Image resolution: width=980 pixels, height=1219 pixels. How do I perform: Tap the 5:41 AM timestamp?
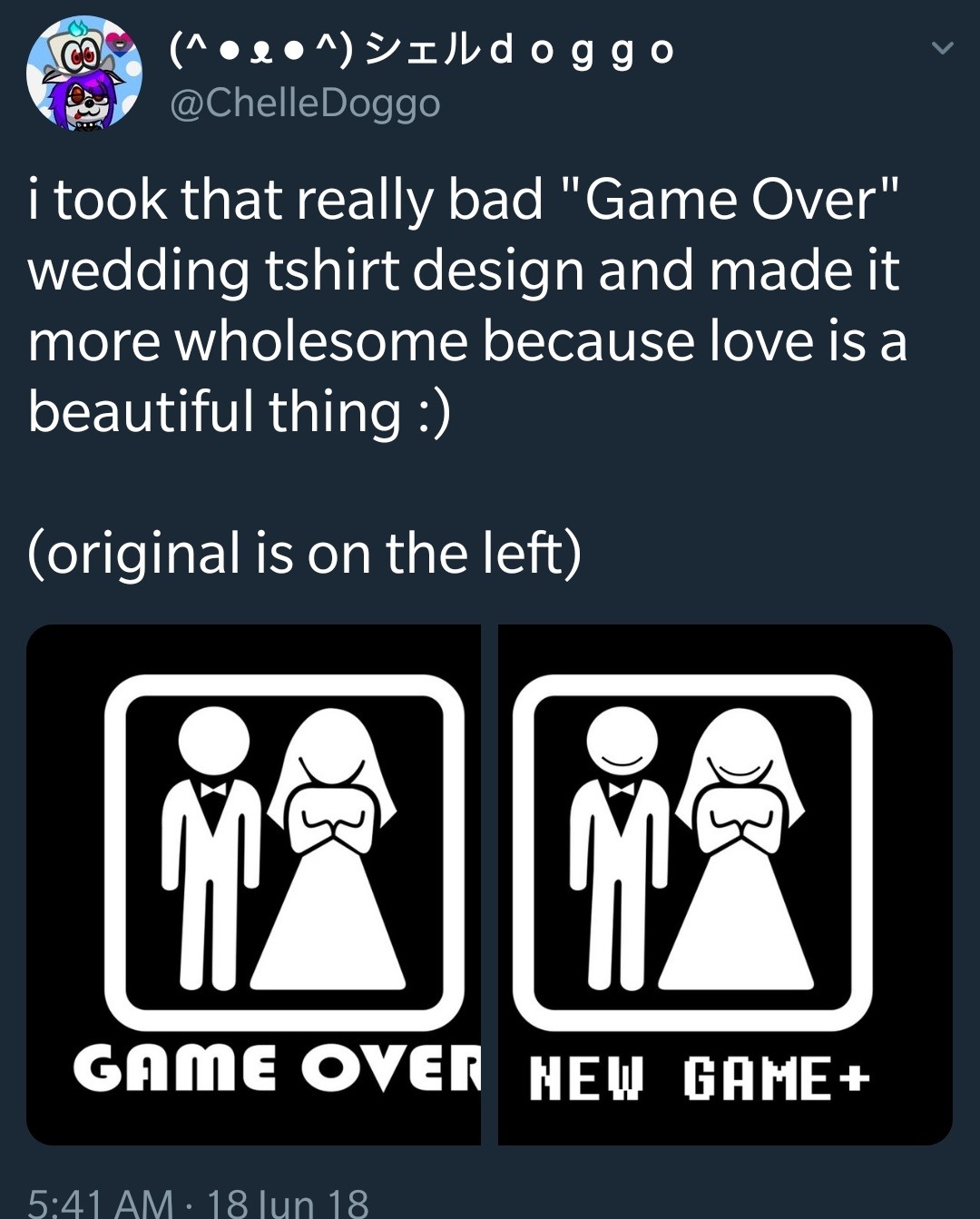(x=100, y=1203)
